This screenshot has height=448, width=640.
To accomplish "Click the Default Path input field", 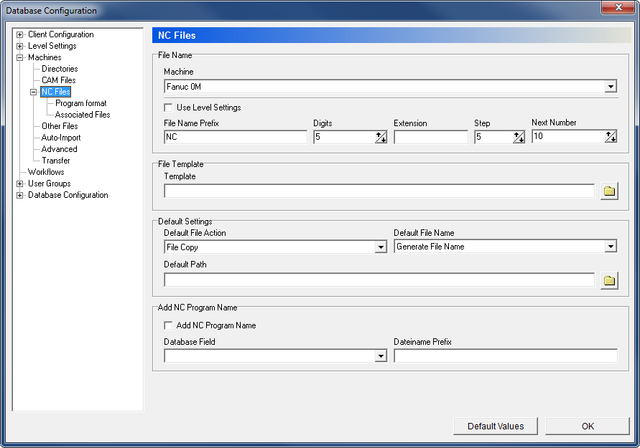I will coord(379,280).
